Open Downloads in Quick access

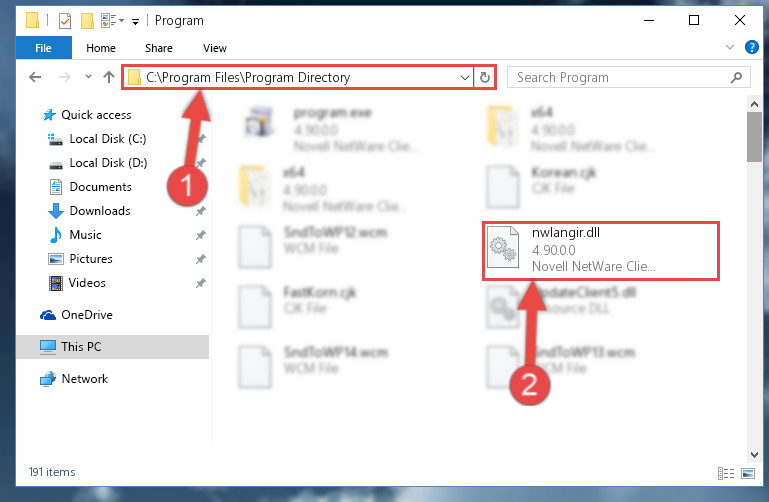100,211
